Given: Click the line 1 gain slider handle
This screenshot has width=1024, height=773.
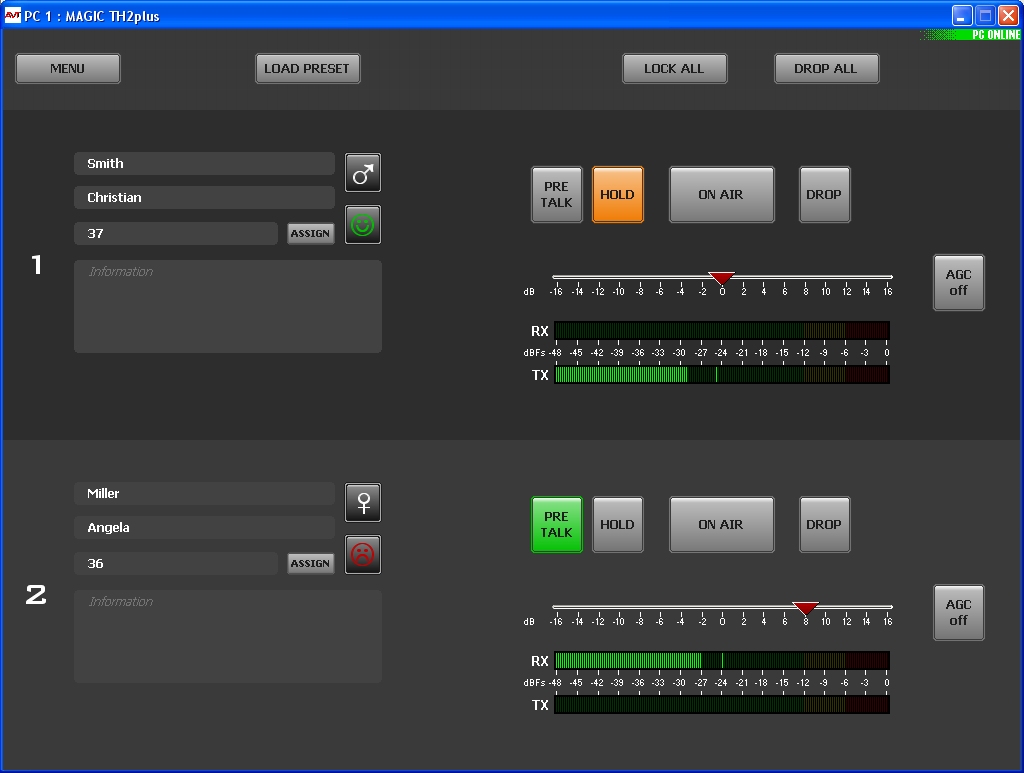Looking at the screenshot, I should (721, 277).
